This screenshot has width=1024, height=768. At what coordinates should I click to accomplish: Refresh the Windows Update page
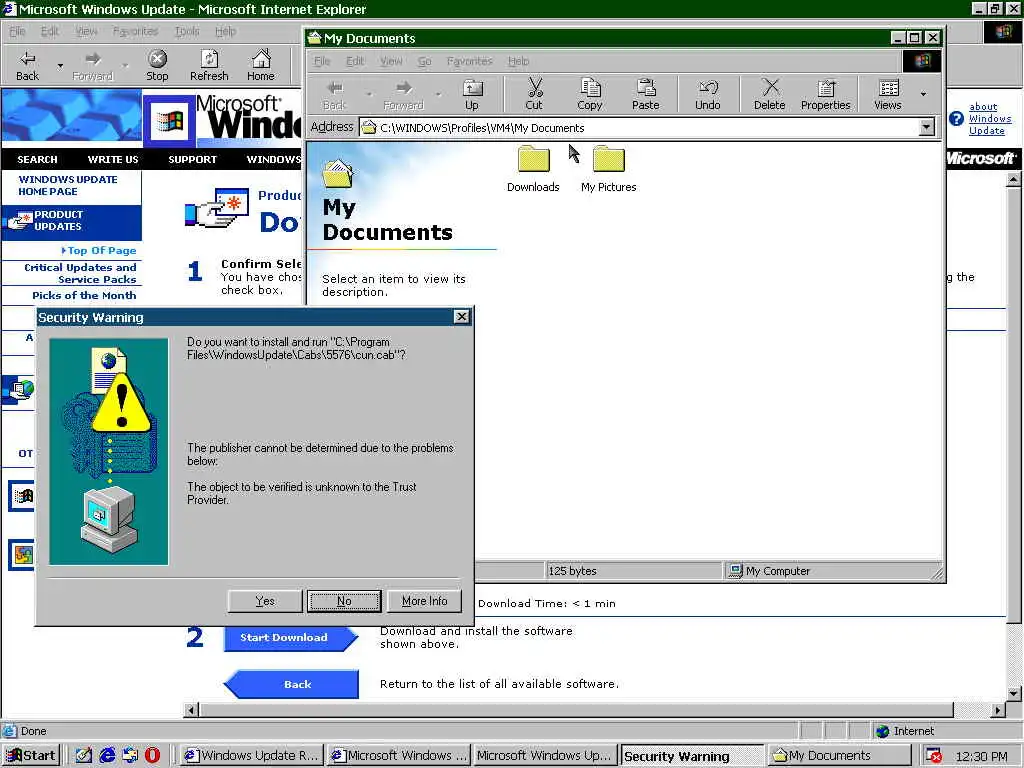click(209, 65)
